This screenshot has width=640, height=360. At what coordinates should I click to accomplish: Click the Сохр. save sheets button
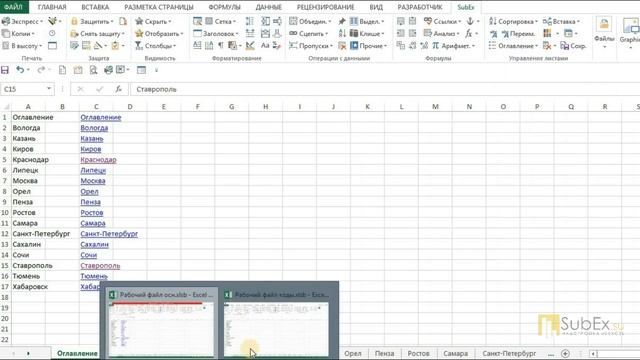[x=573, y=46]
